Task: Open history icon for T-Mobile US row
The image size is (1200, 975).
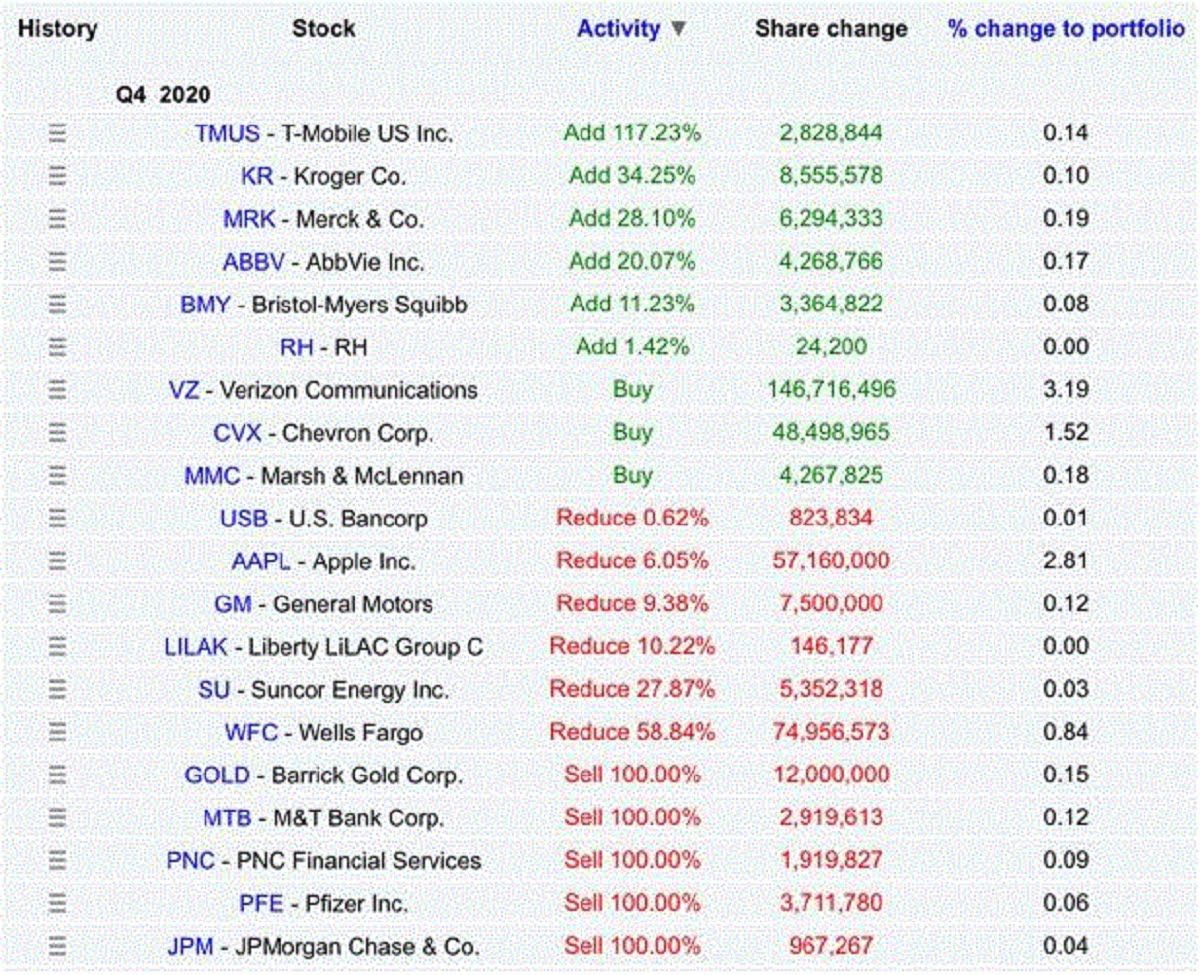Action: pos(58,133)
